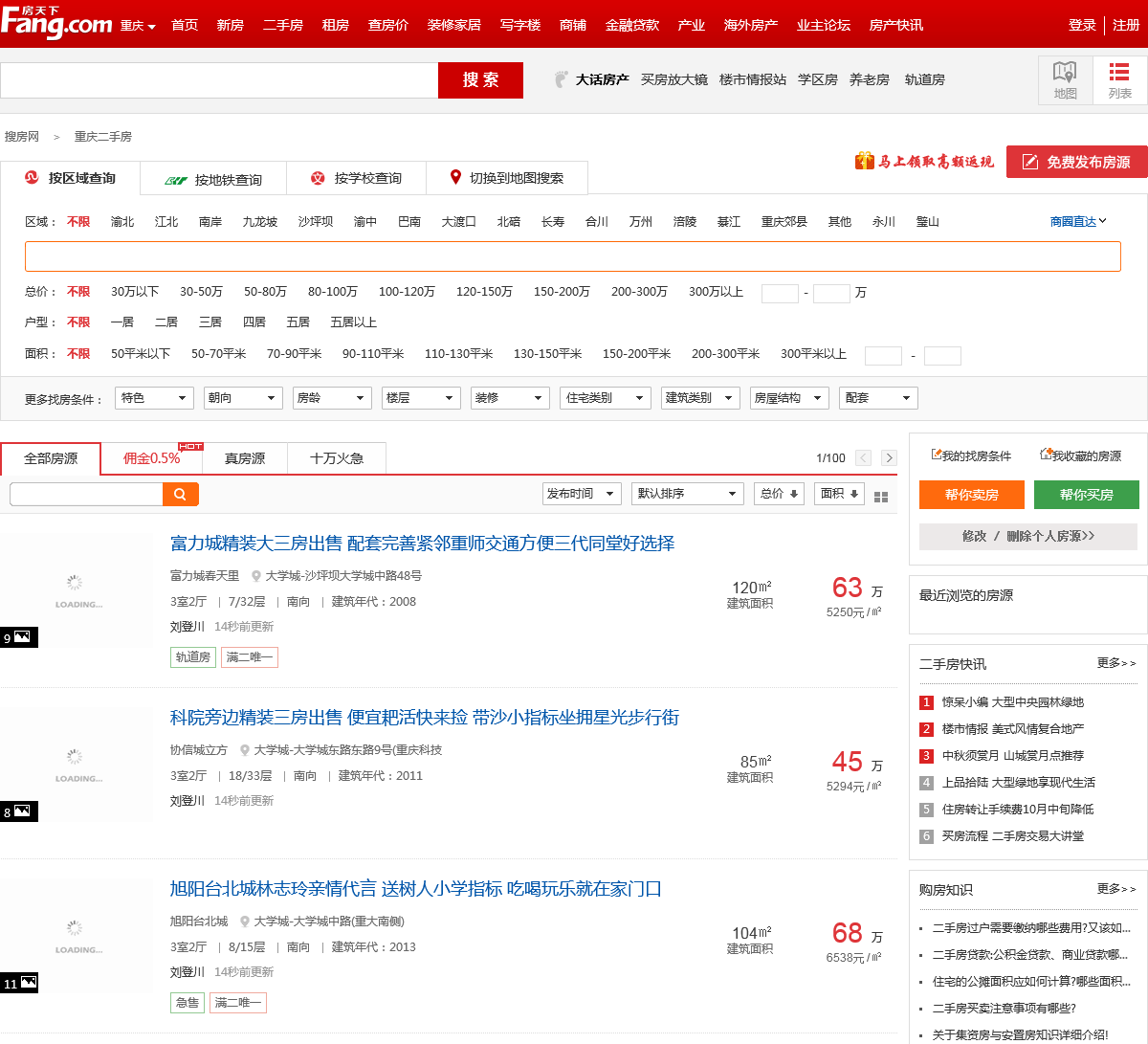
Task: Click the footprint icon beside 大话房产
Action: [562, 79]
